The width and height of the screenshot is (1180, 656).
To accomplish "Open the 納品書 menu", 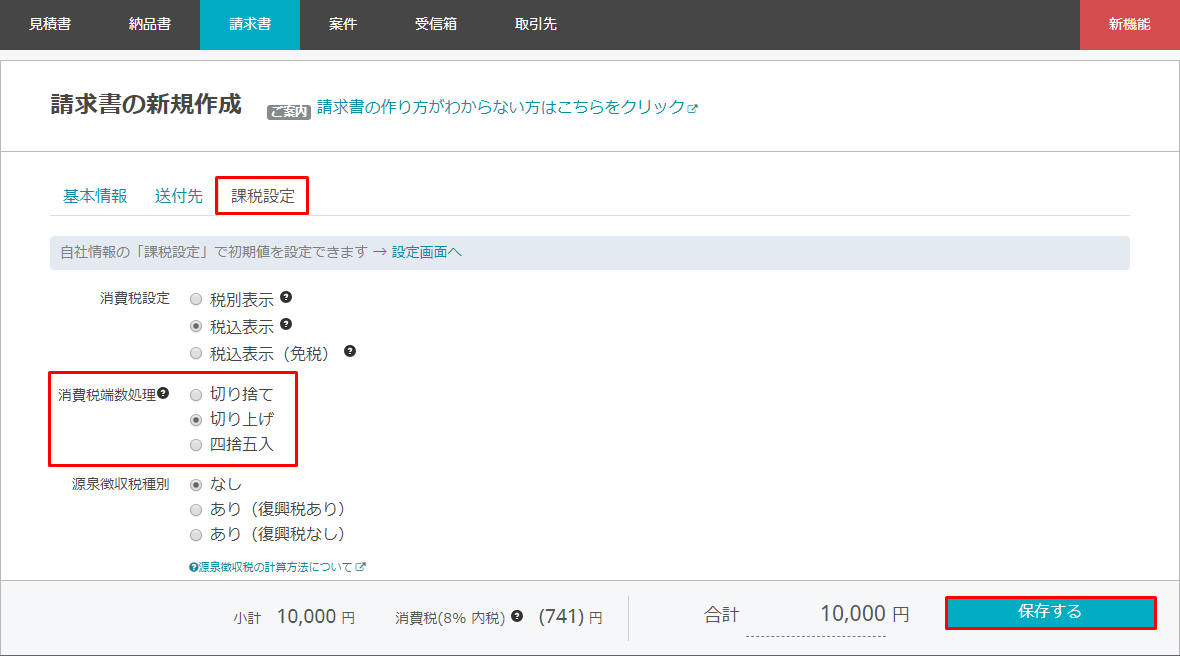I will coord(150,24).
